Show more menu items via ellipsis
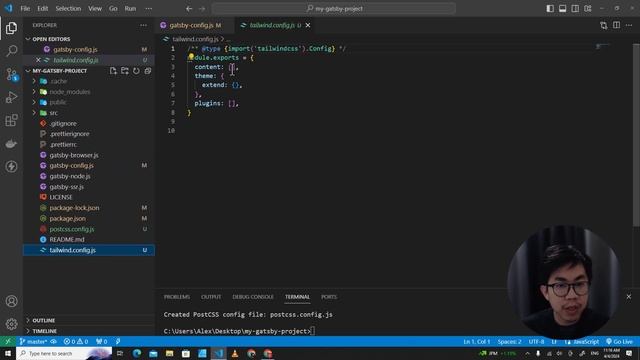Screen dimensions: 640x360 point(149,9)
